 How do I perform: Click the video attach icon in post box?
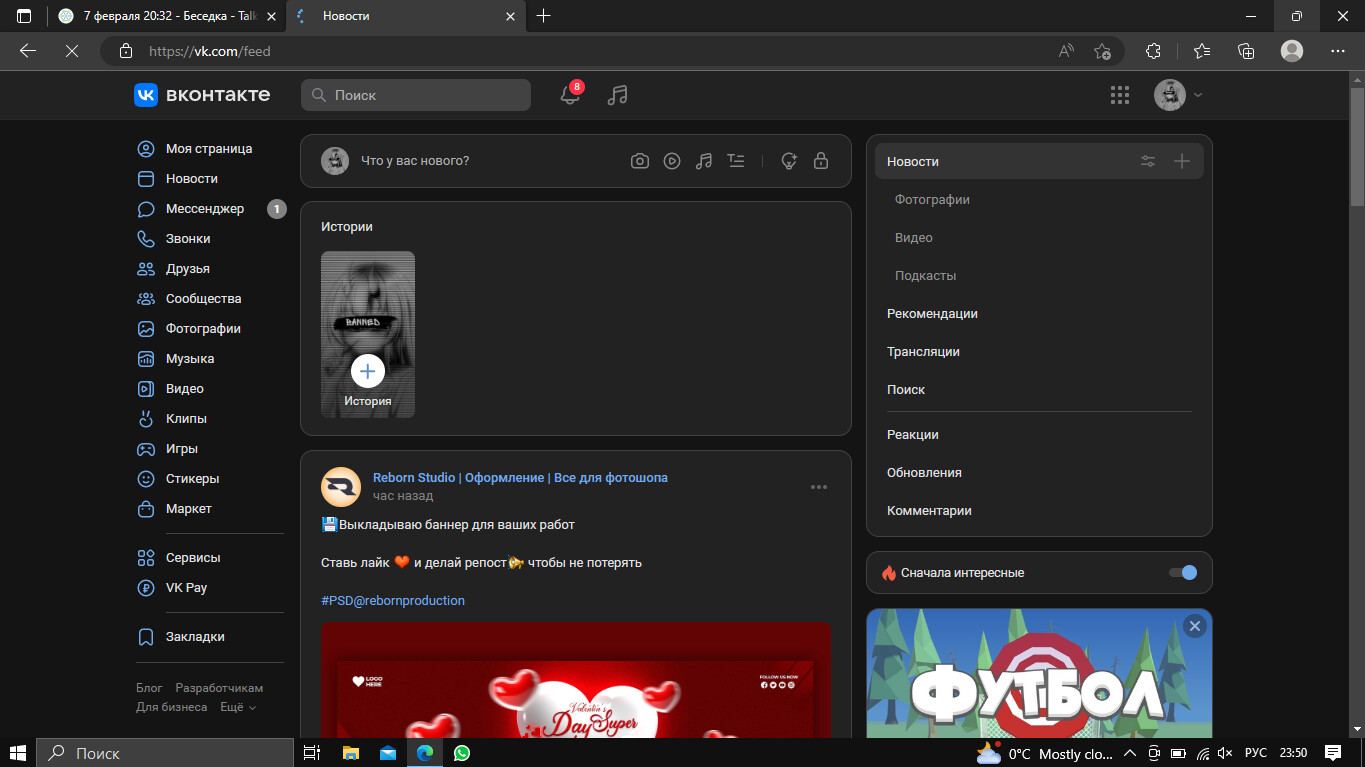[x=672, y=161]
